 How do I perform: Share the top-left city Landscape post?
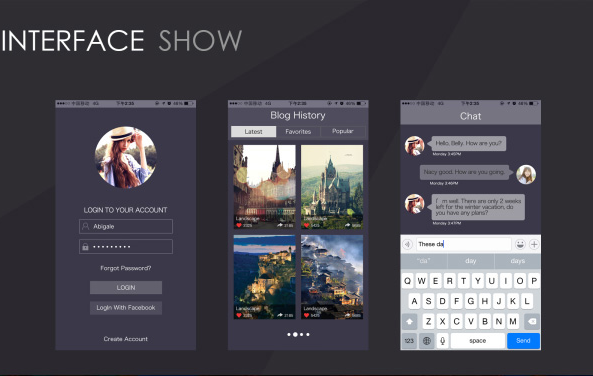pos(280,225)
